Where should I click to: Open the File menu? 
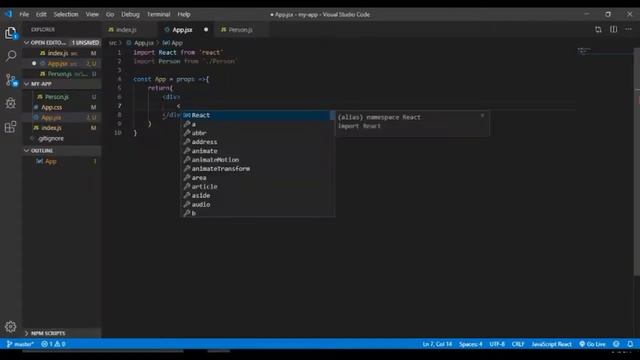(24, 14)
